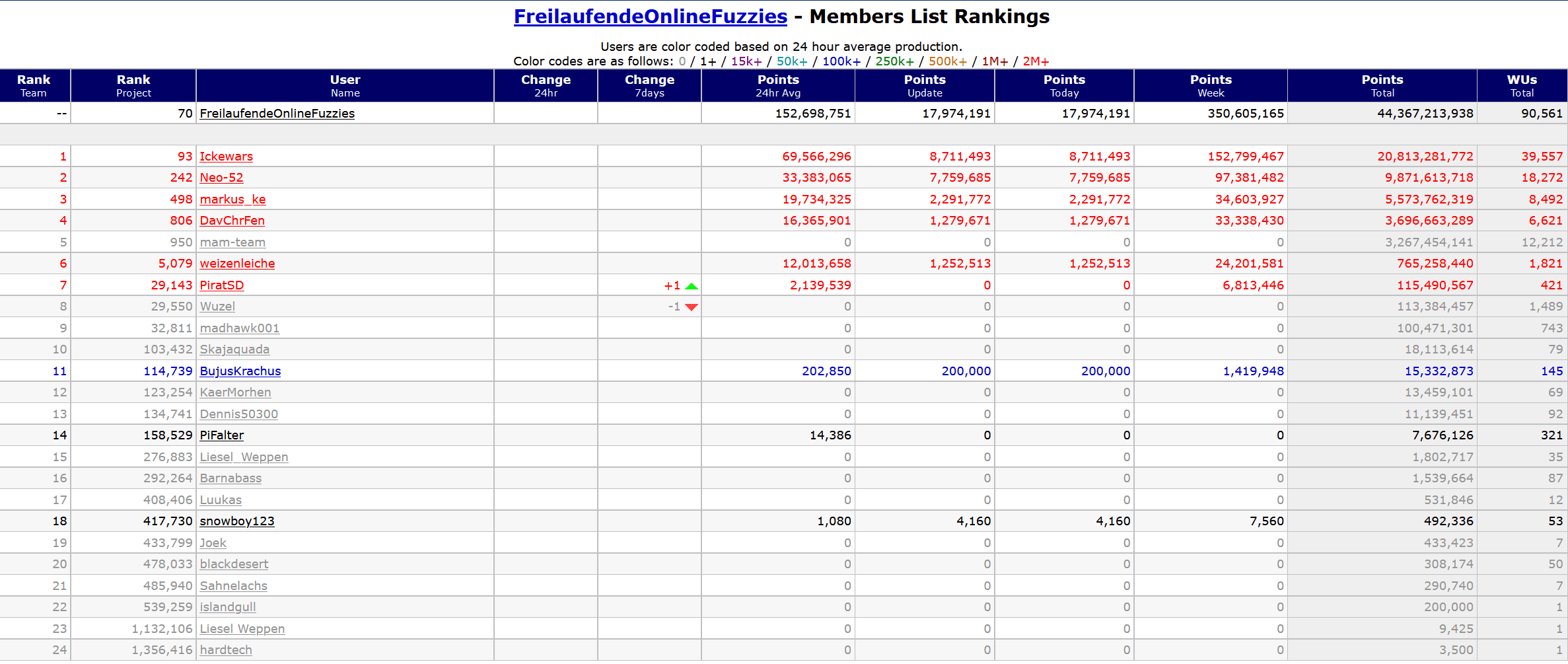Click the Points Week column header
Screen dimensions: 1568x664
point(1211,86)
